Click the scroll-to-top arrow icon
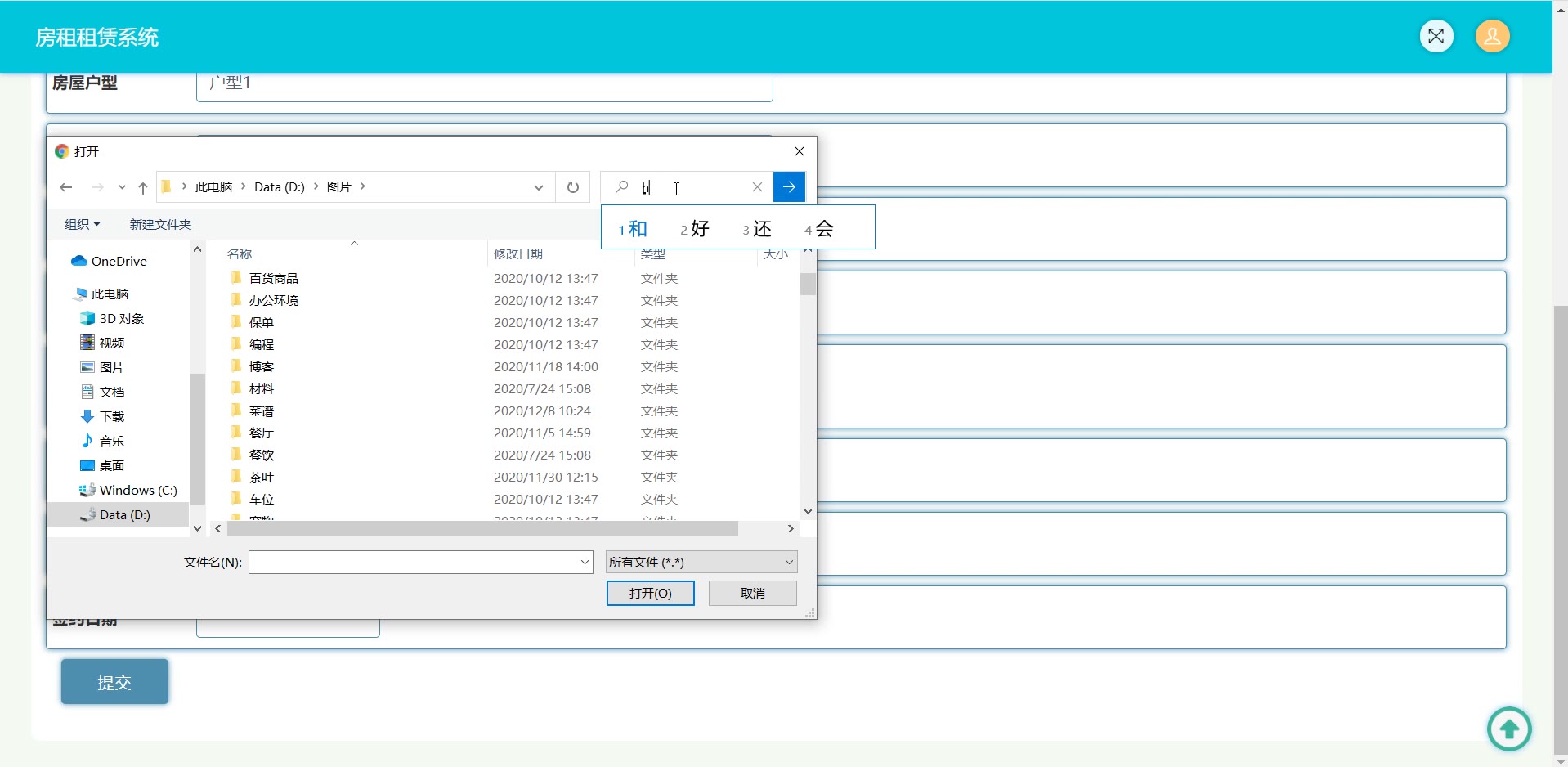The height and width of the screenshot is (767, 1568). tap(1508, 728)
